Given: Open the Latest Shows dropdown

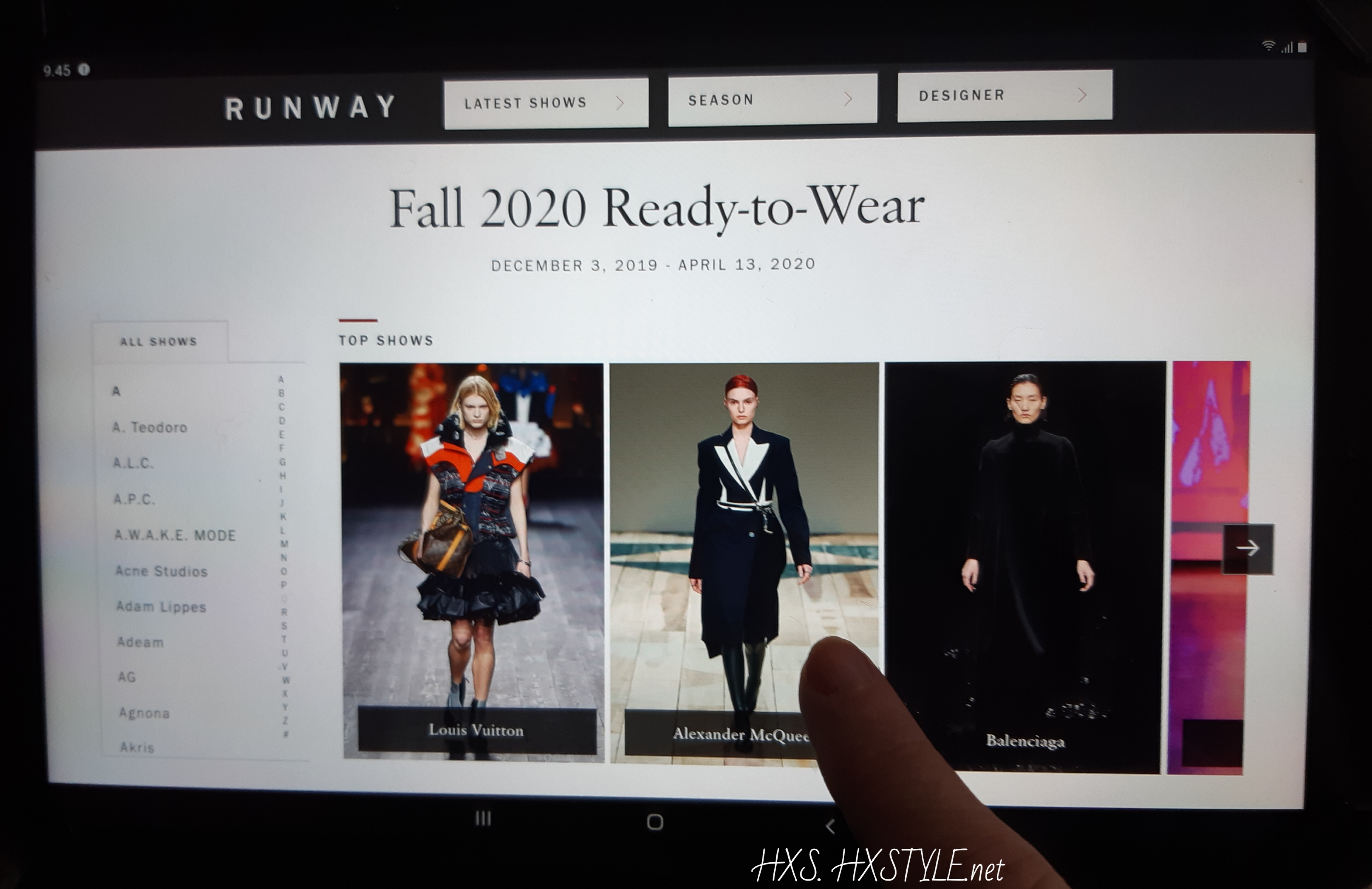Looking at the screenshot, I should click(546, 103).
